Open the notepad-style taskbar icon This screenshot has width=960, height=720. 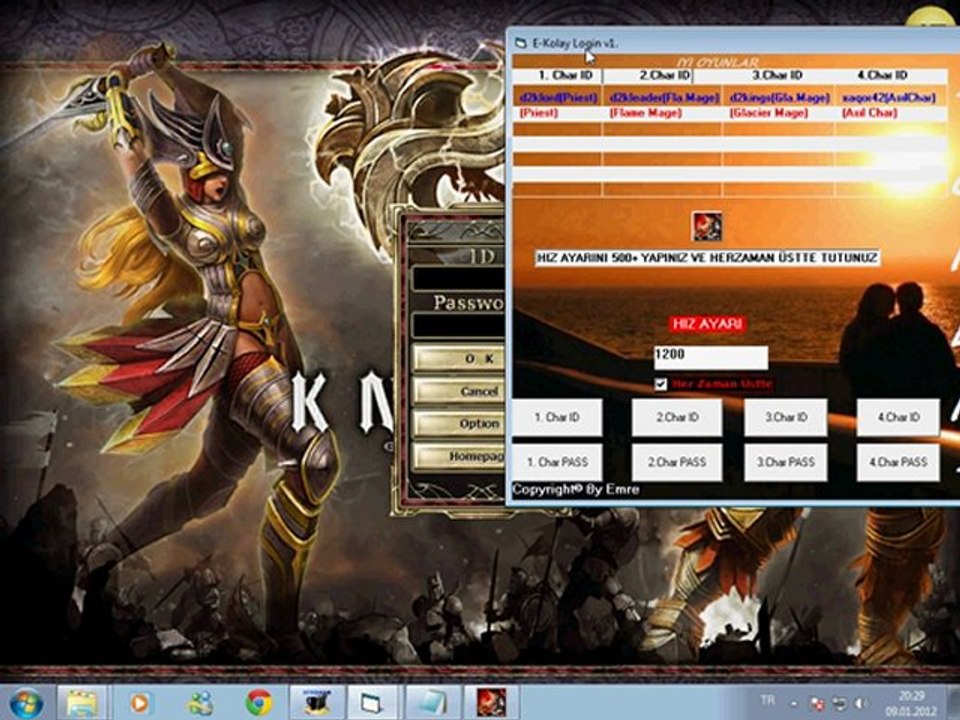[432, 703]
